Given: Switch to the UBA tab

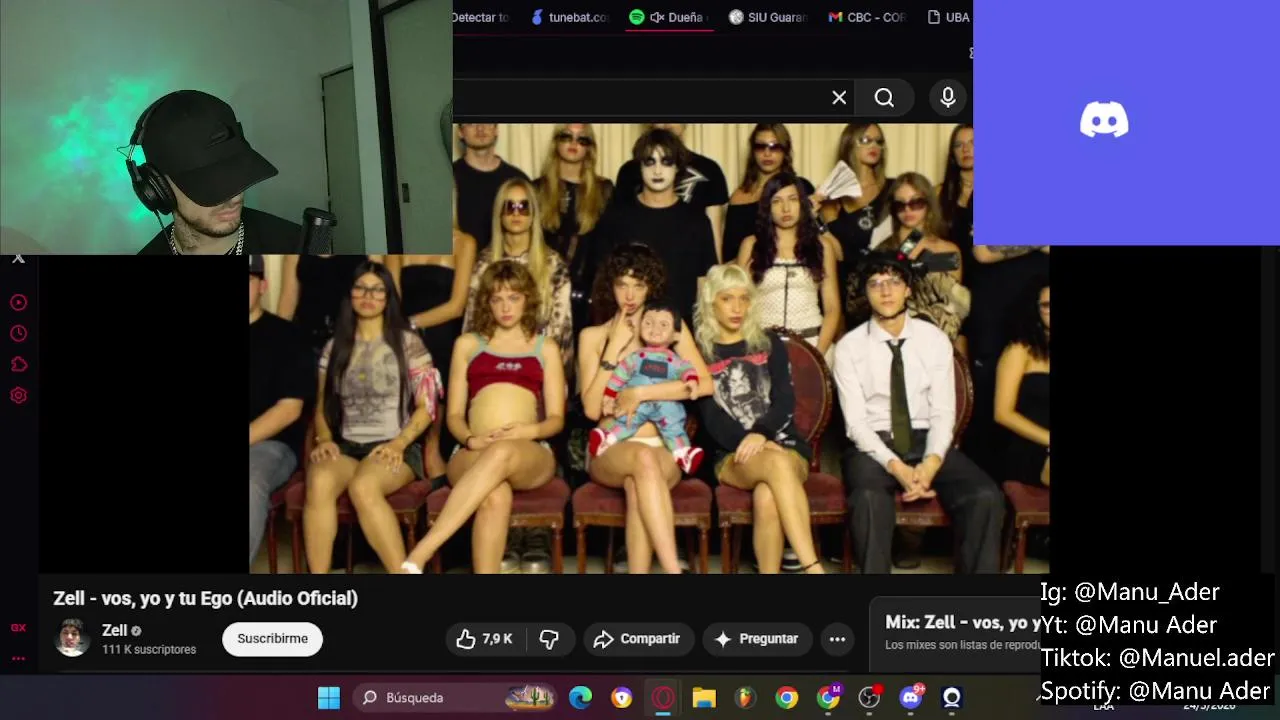Looking at the screenshot, I should [x=949, y=17].
